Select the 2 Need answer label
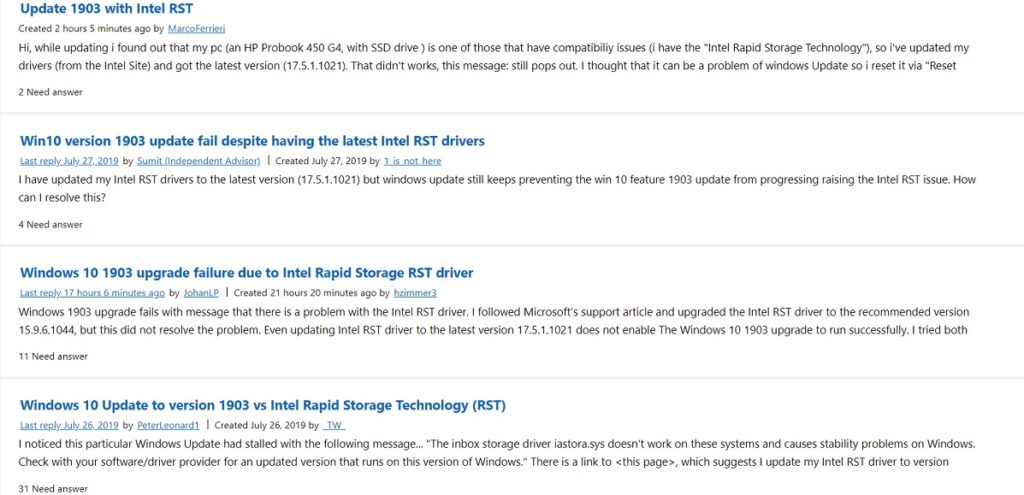 pos(50,92)
